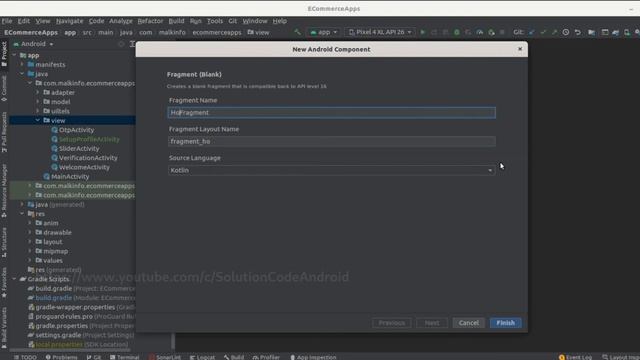Open the Logcat tool window tab

click(202, 357)
